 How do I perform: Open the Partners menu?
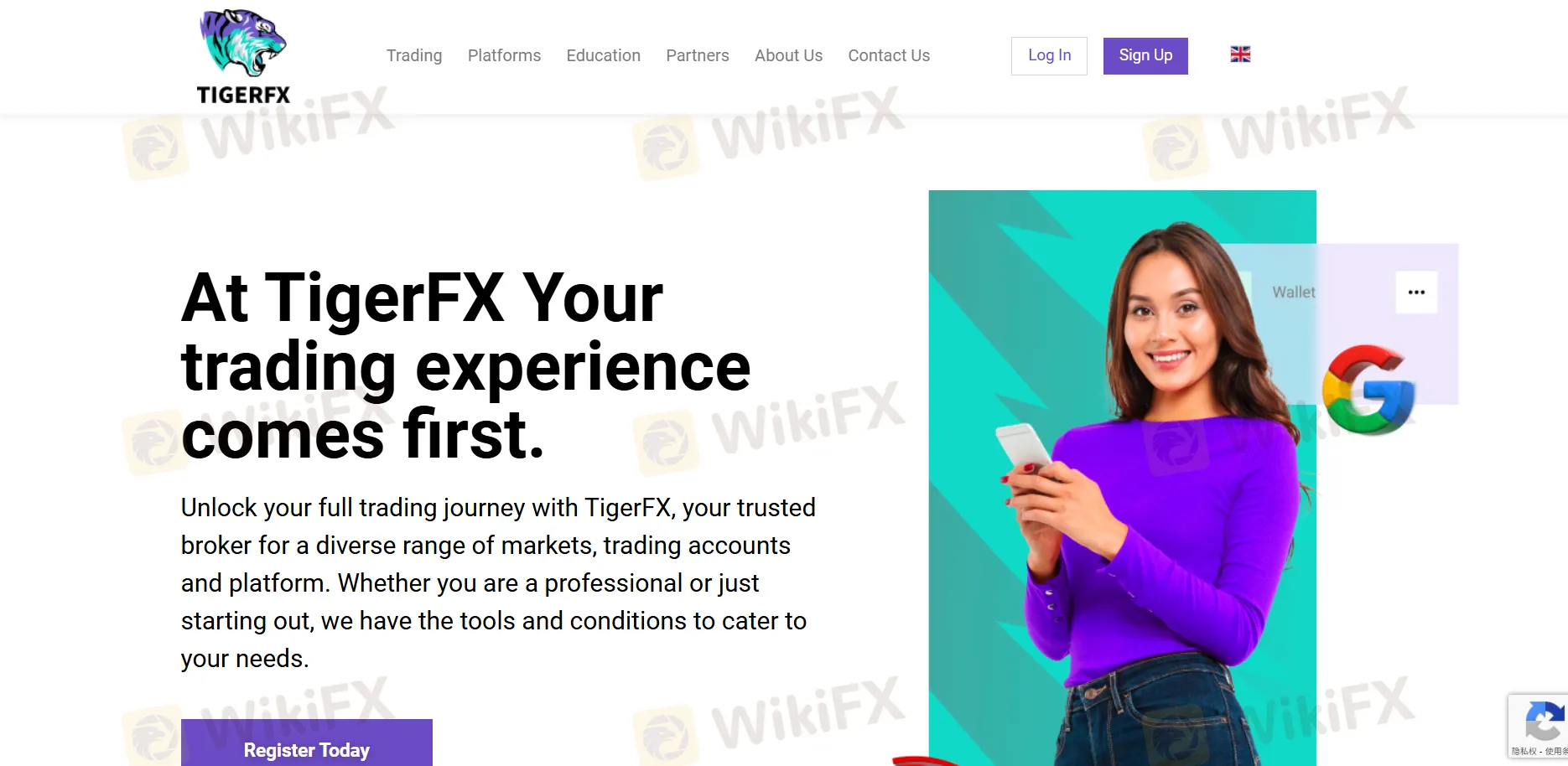(698, 55)
